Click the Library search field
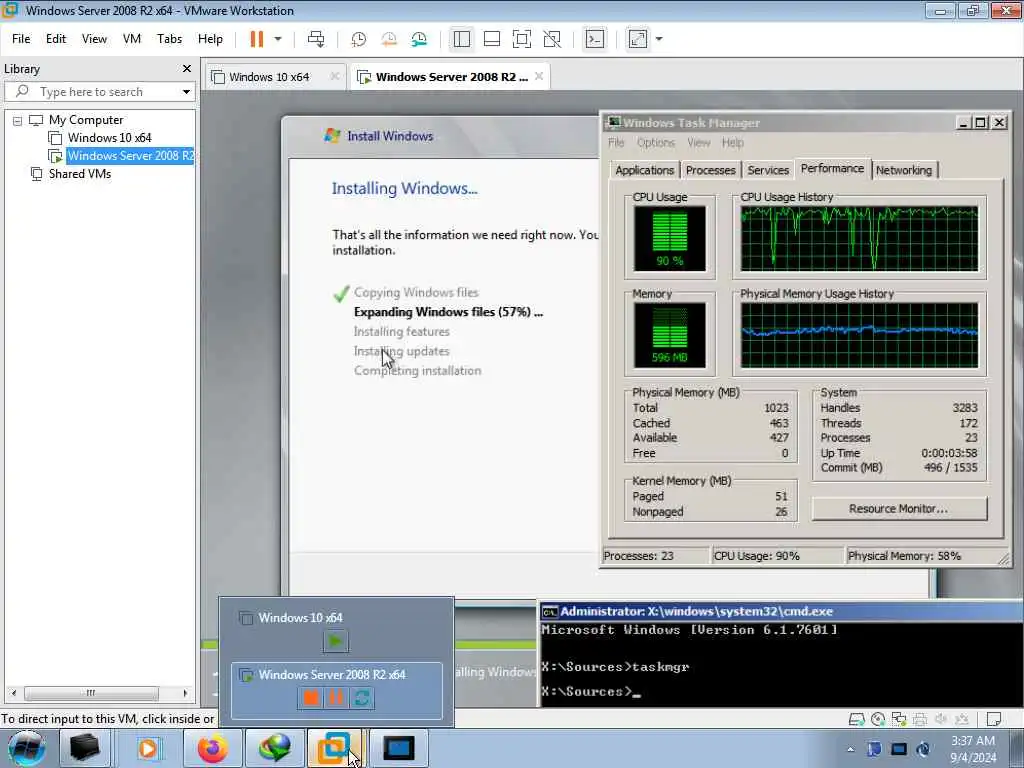 tap(98, 91)
